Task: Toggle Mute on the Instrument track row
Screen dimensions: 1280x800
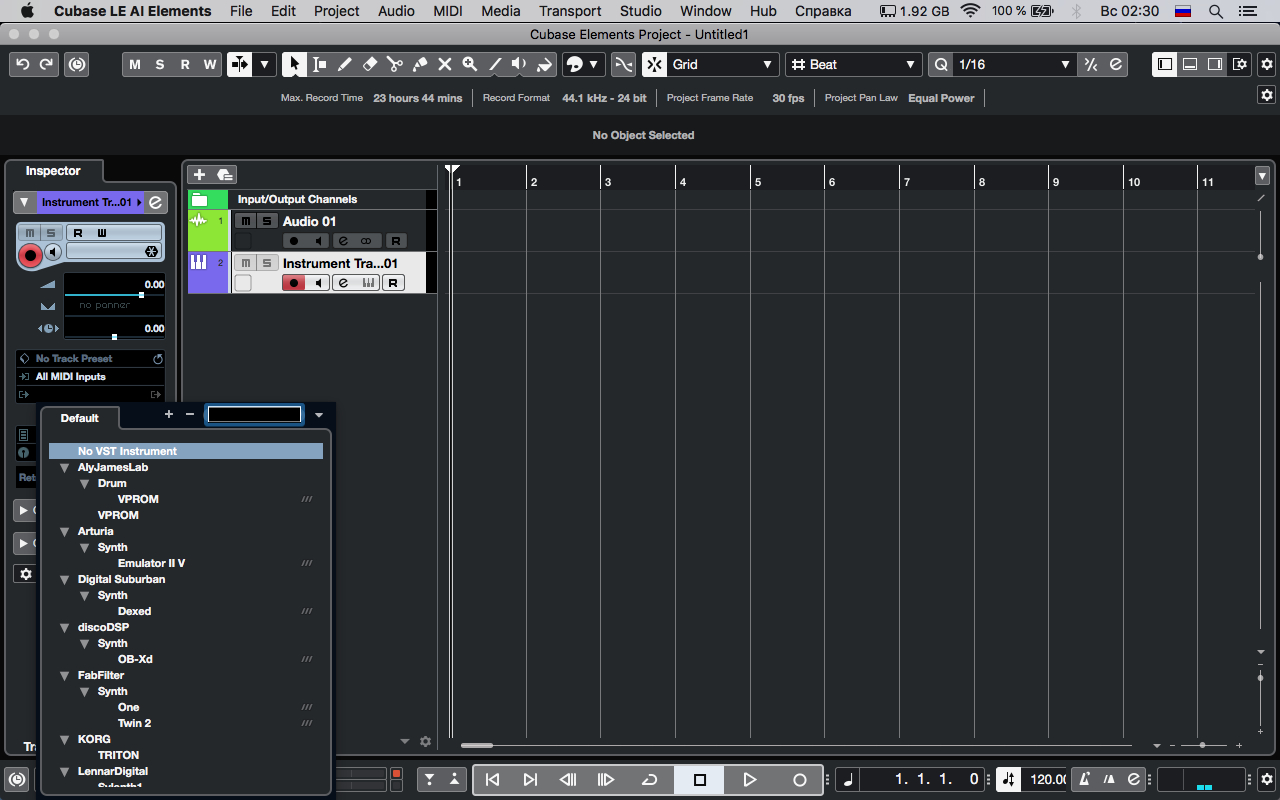Action: [245, 263]
